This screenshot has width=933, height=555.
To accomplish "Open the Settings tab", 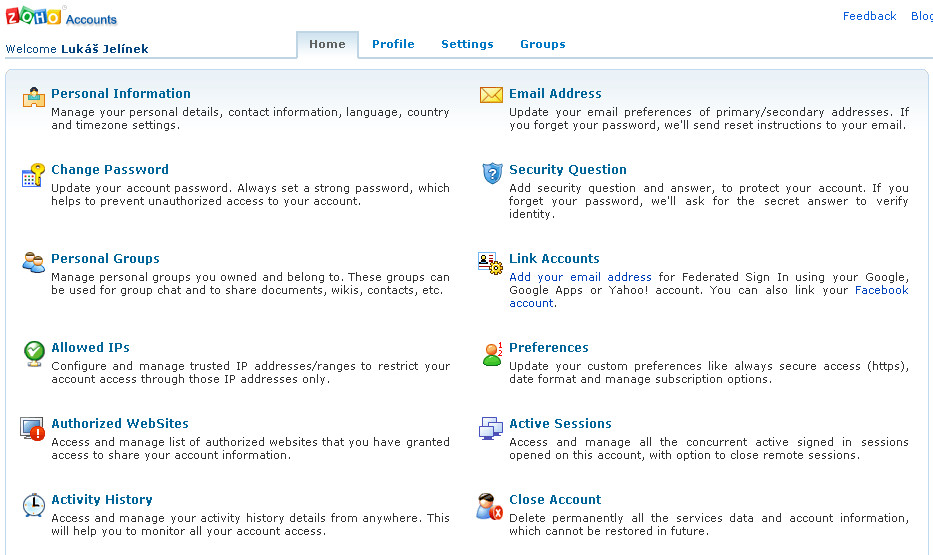I will (467, 44).
